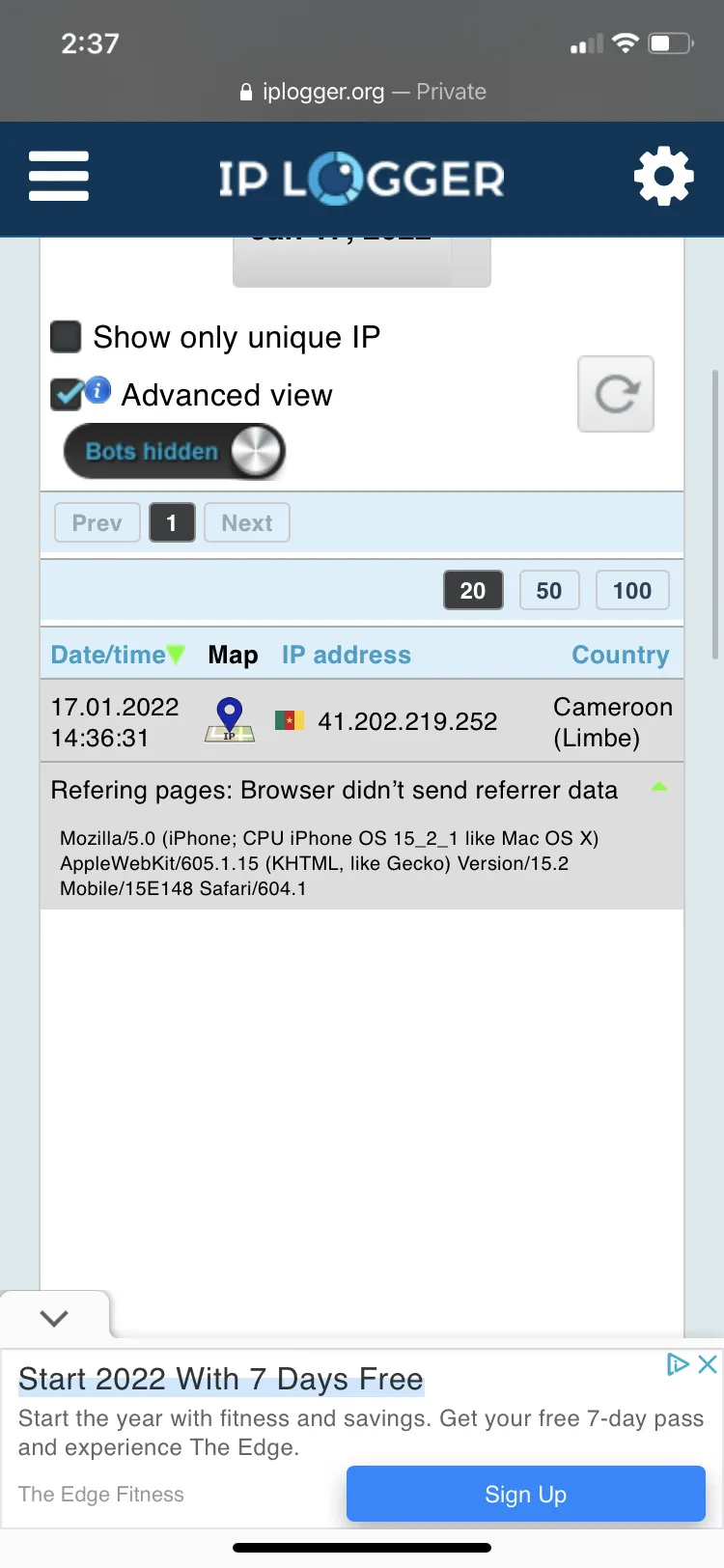
Task: Click the Mozilla/5.0 user agent text
Action: click(329, 863)
